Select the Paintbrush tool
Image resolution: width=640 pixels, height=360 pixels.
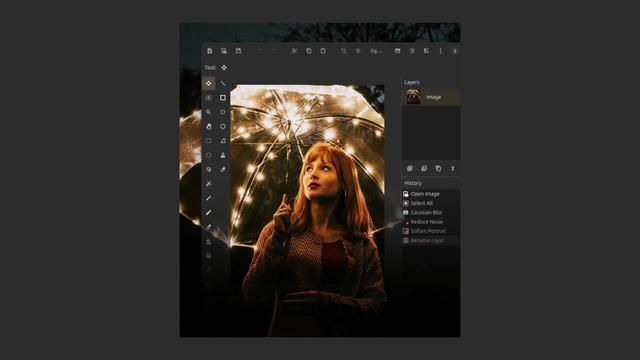point(209,212)
